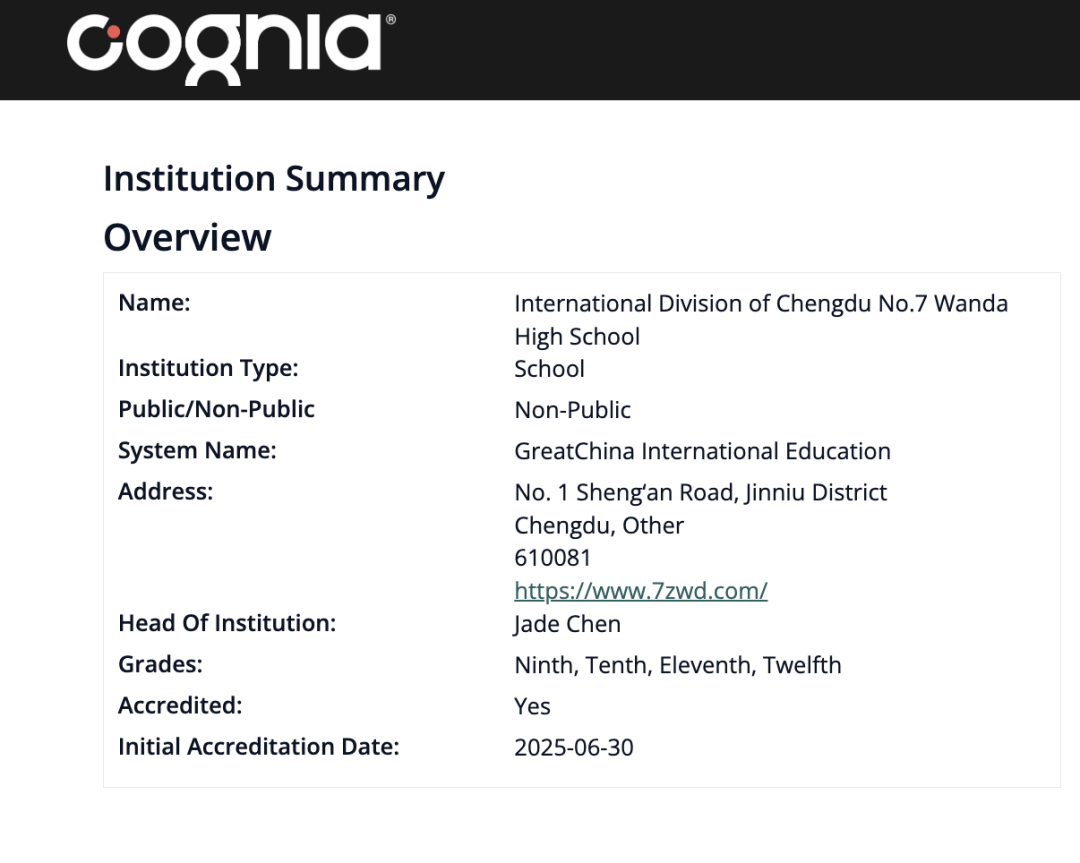Click the Head Of Institution label
The height and width of the screenshot is (863, 1080).
point(227,623)
